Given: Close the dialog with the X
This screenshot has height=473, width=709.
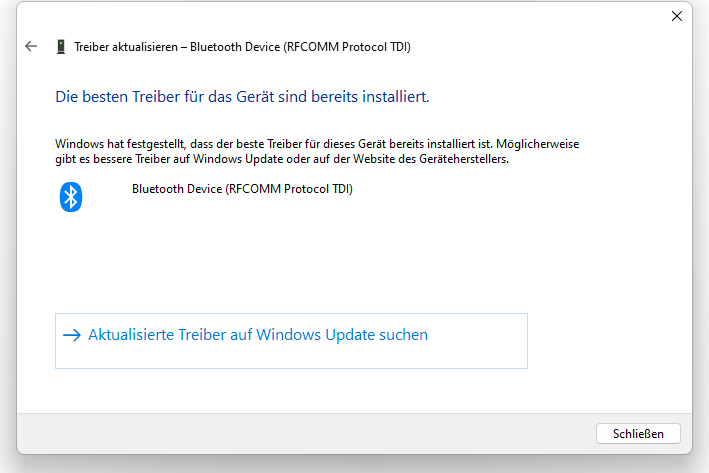Looking at the screenshot, I should [x=676, y=16].
